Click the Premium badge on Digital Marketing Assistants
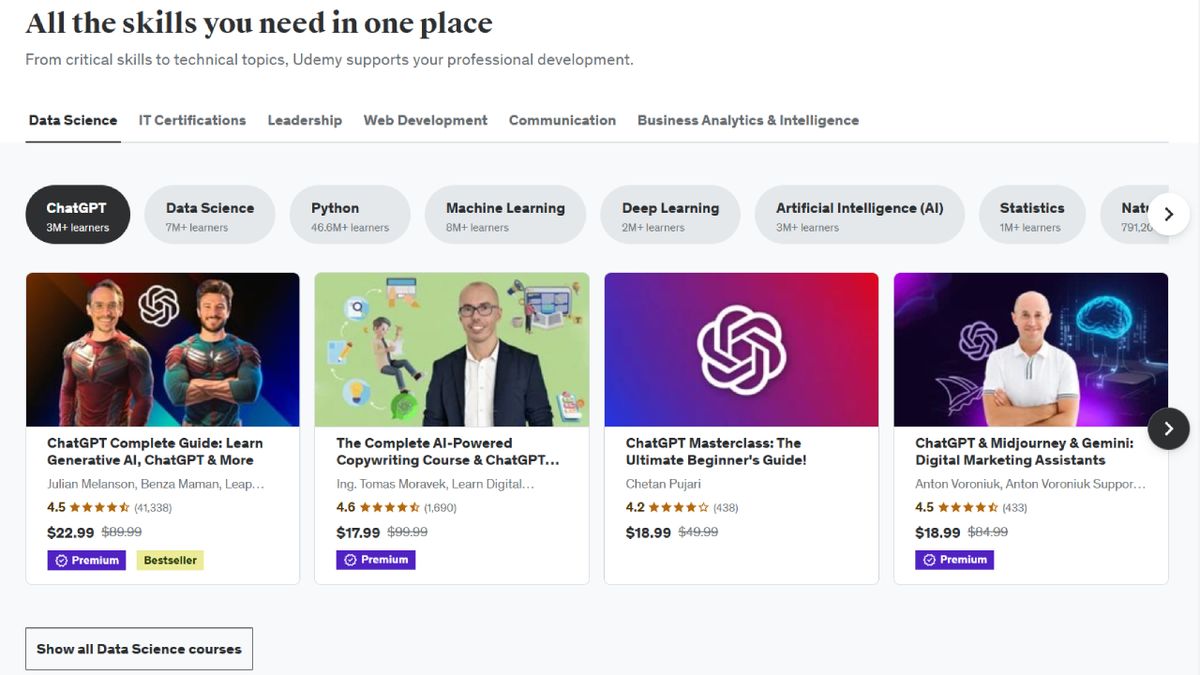The width and height of the screenshot is (1200, 675). click(955, 560)
